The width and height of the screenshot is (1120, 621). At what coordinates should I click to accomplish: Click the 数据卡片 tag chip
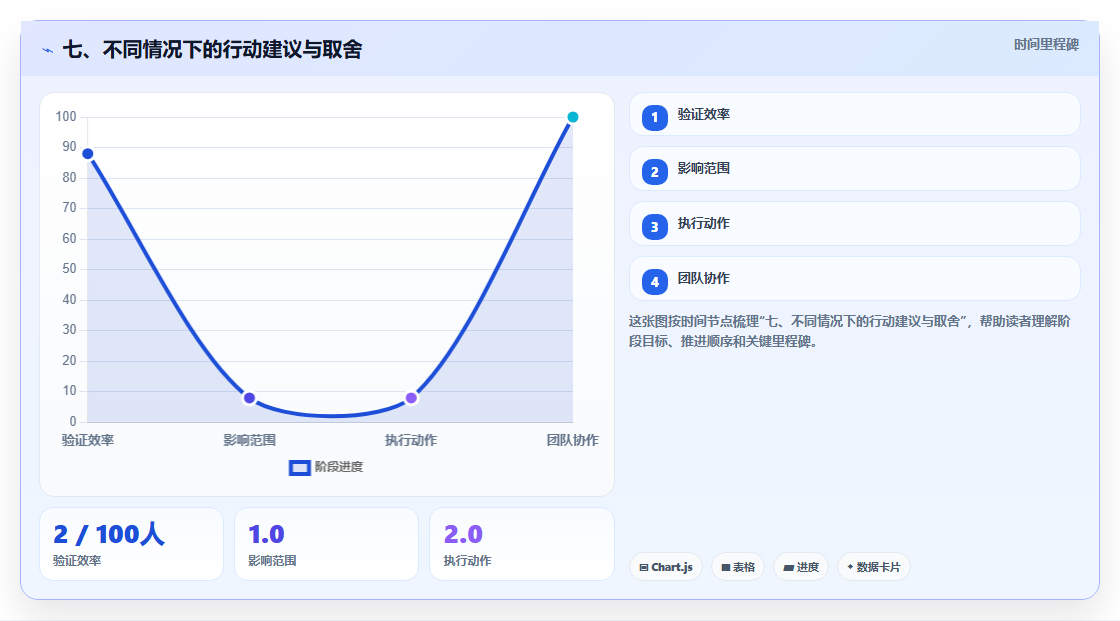coord(874,567)
